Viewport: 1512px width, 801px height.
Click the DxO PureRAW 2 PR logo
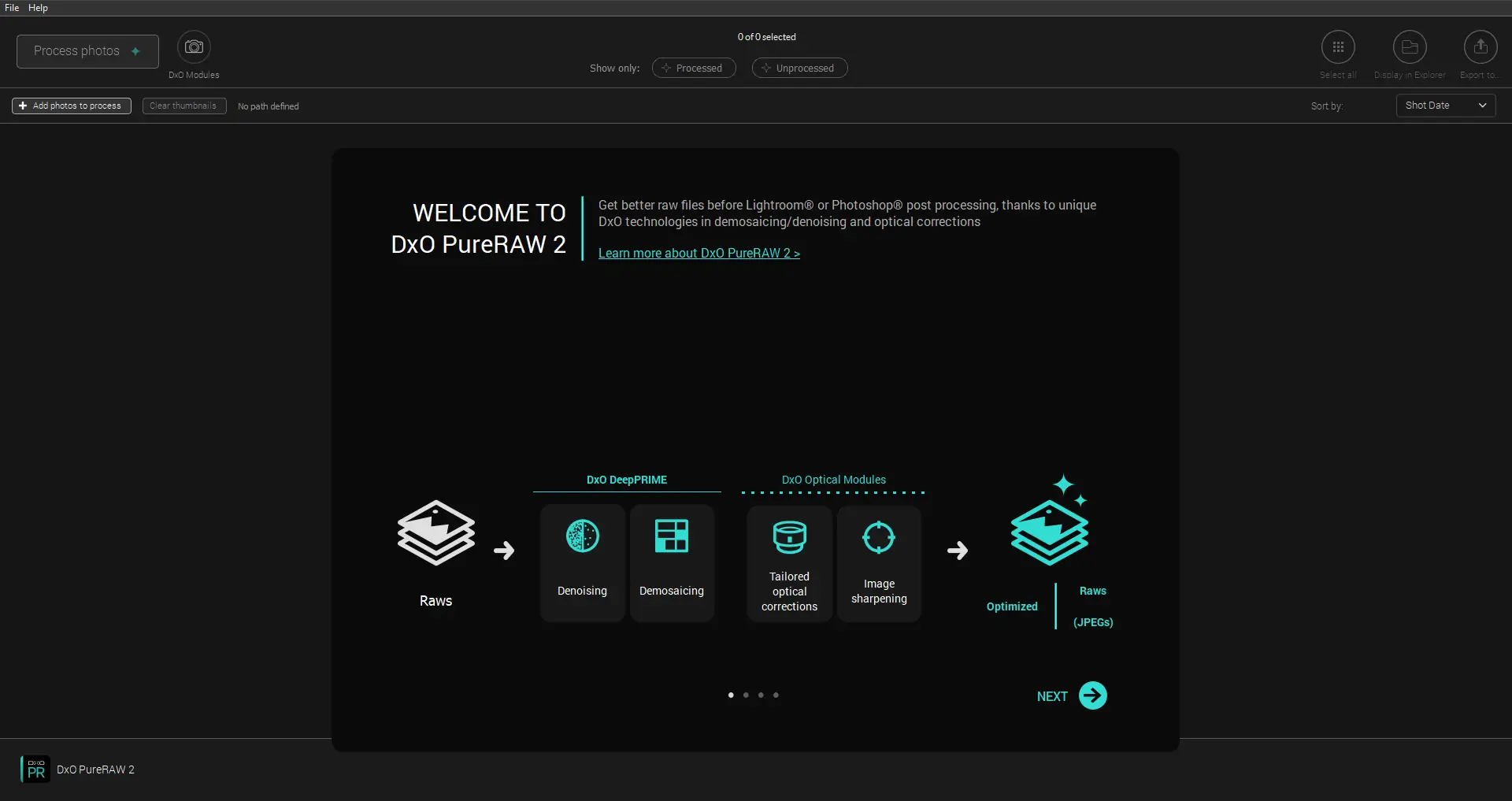click(x=35, y=769)
